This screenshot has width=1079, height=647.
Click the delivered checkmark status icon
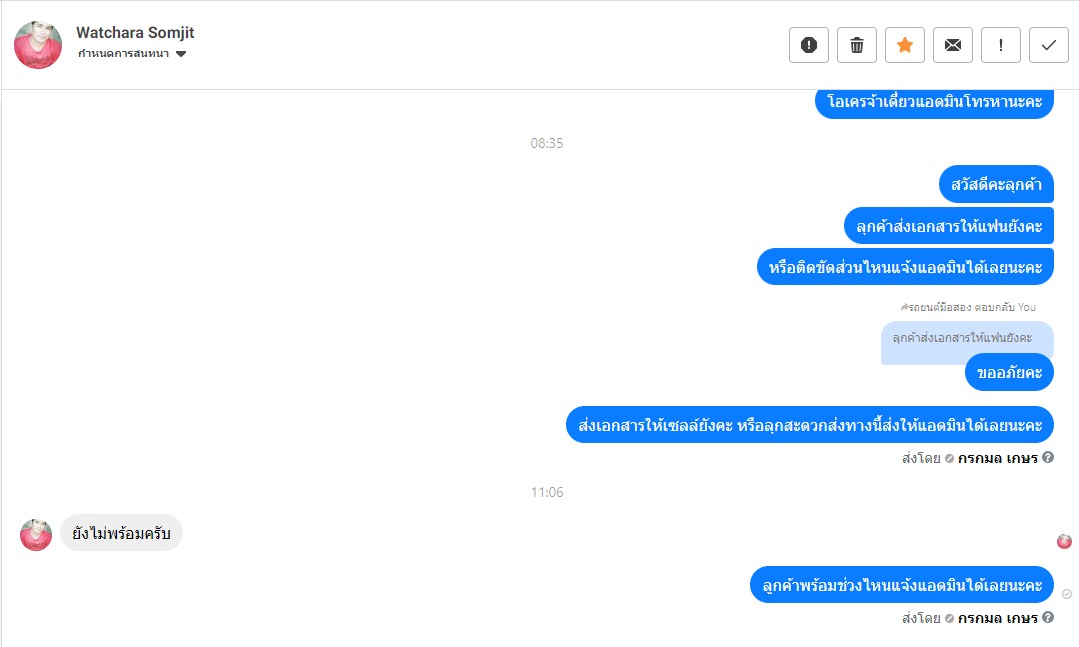(x=1067, y=594)
